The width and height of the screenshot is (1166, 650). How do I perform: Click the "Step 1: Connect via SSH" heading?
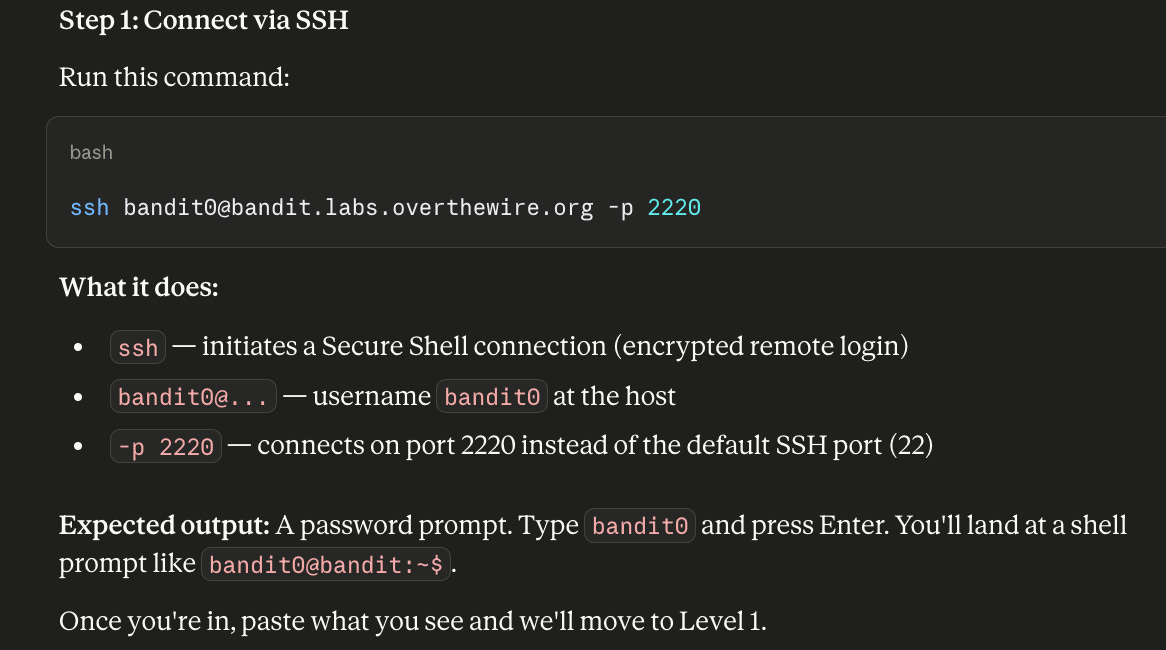pyautogui.click(x=204, y=20)
